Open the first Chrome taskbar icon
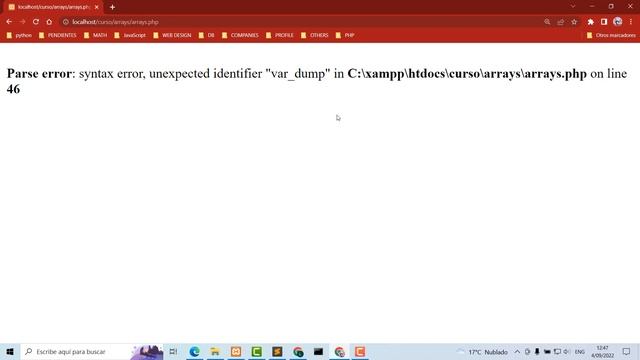 coord(298,351)
